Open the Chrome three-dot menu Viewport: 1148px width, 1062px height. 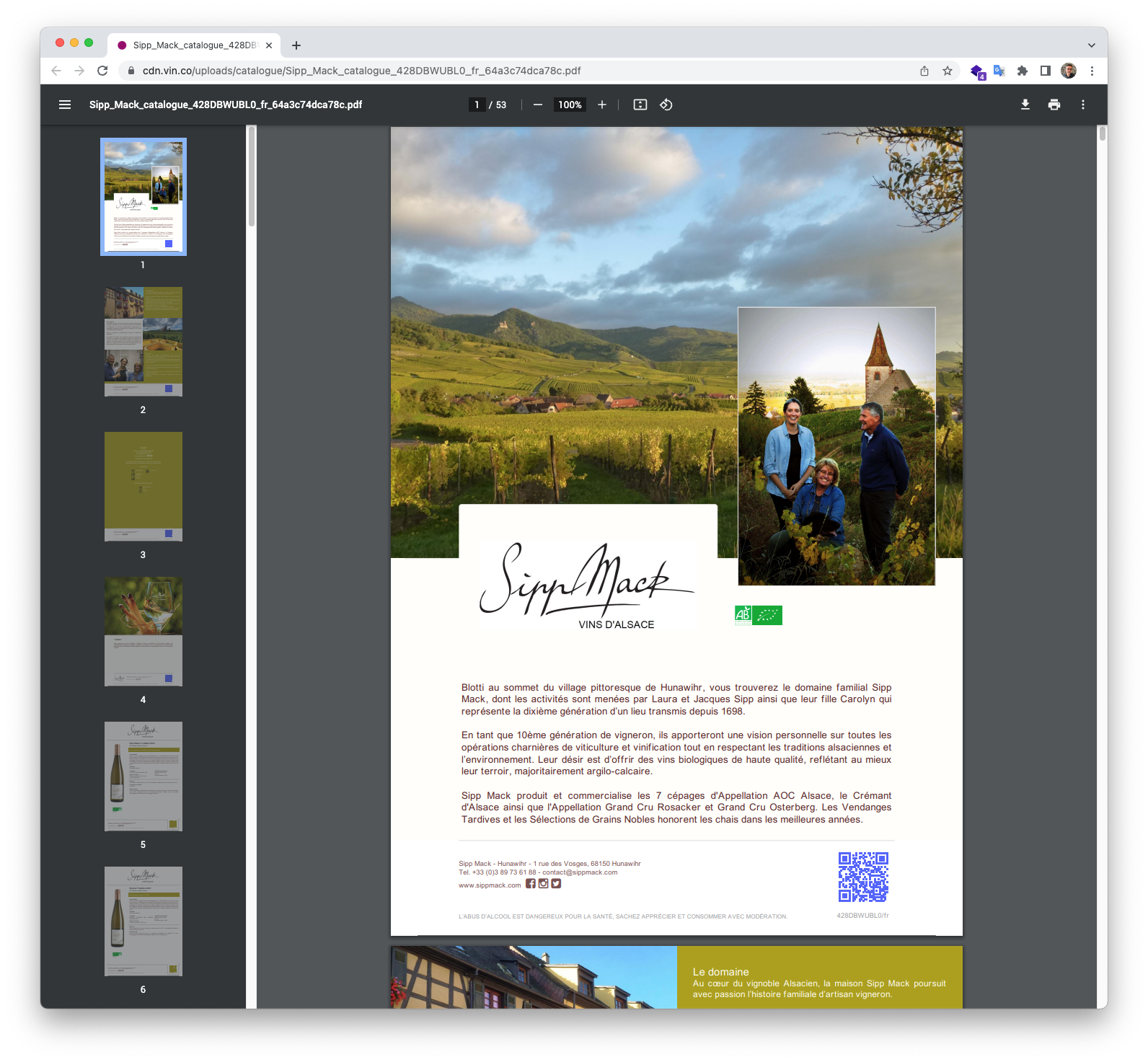click(1092, 71)
